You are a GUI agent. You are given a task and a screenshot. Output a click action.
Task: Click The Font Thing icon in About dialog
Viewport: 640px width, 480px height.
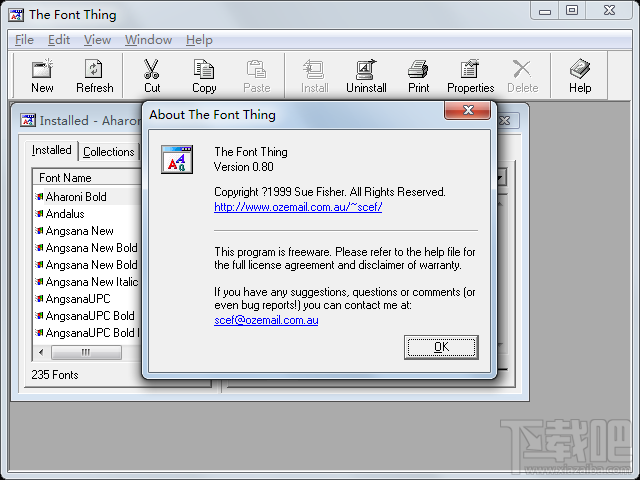point(177,159)
